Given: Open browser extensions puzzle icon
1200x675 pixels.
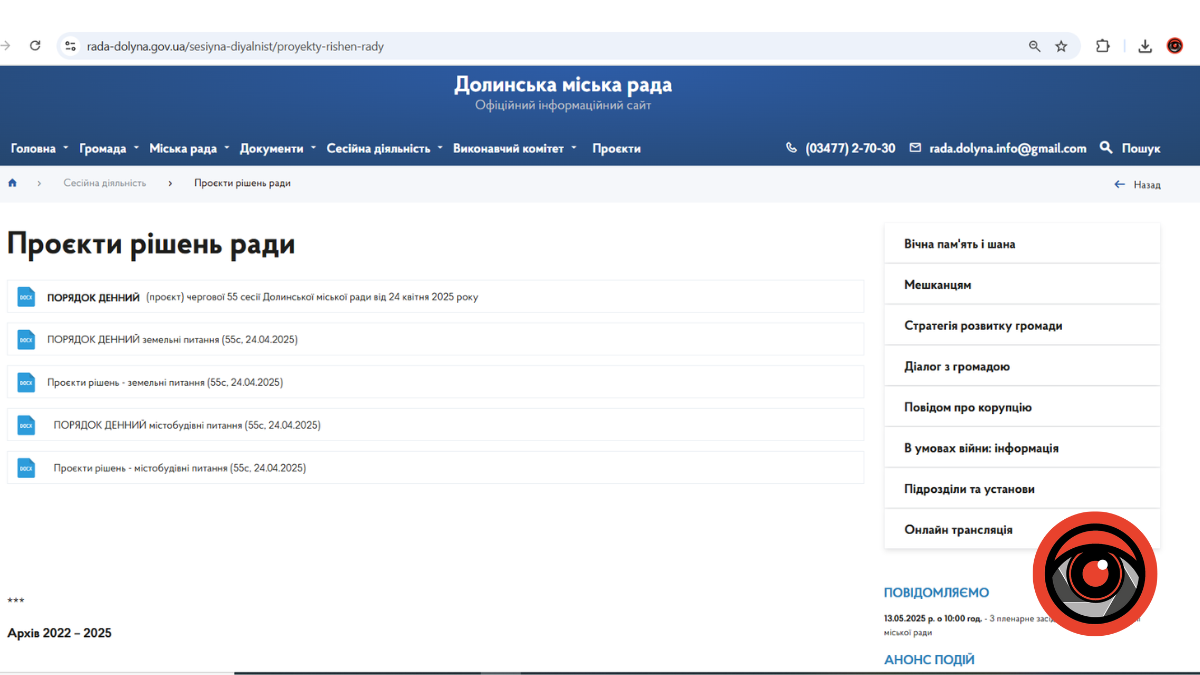Looking at the screenshot, I should (1103, 46).
